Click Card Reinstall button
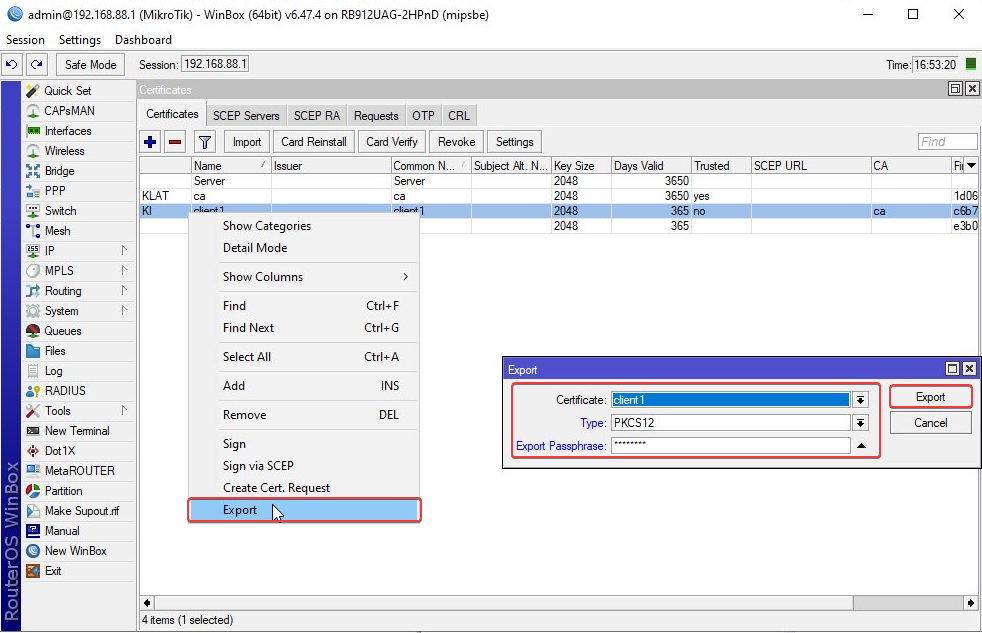The width and height of the screenshot is (982, 633). tap(314, 142)
